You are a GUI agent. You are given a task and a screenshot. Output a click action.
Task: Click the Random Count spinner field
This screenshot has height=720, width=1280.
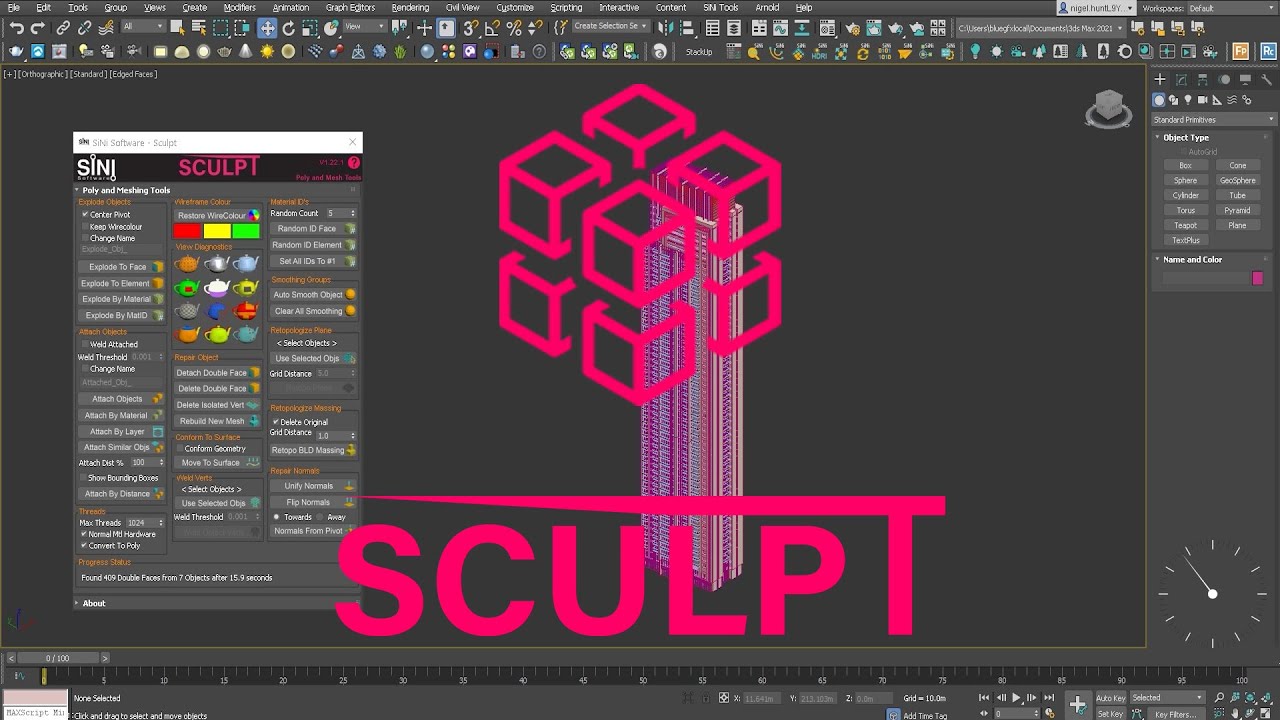[x=340, y=213]
